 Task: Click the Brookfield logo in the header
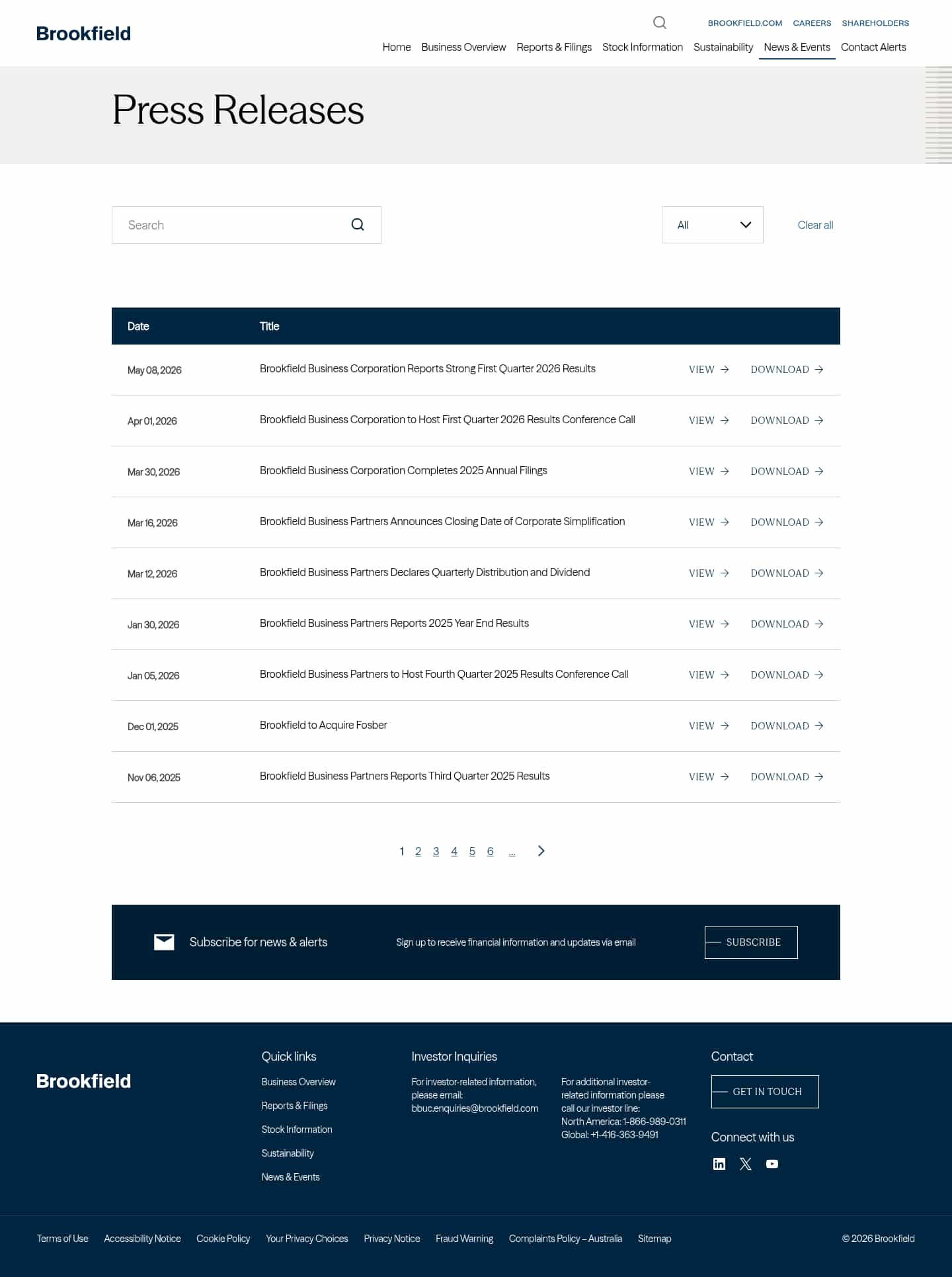[x=83, y=34]
